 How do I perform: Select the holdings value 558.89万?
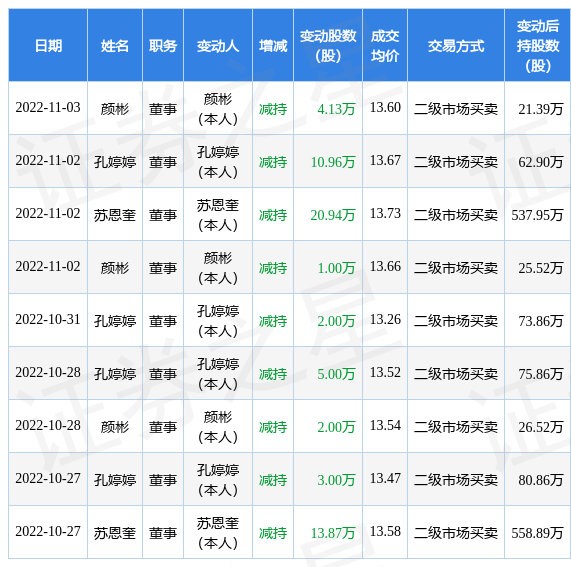pyautogui.click(x=537, y=533)
